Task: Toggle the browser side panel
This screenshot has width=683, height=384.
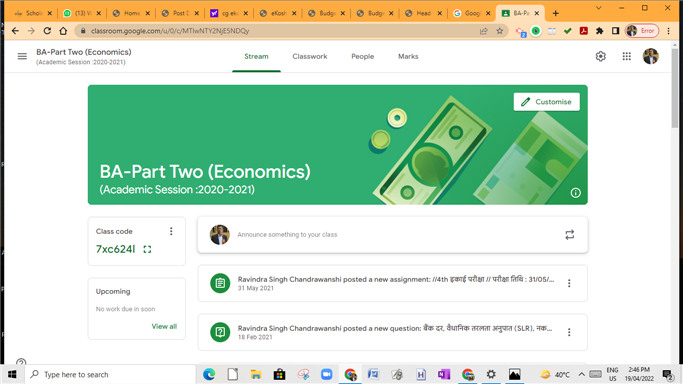Action: tap(615, 31)
